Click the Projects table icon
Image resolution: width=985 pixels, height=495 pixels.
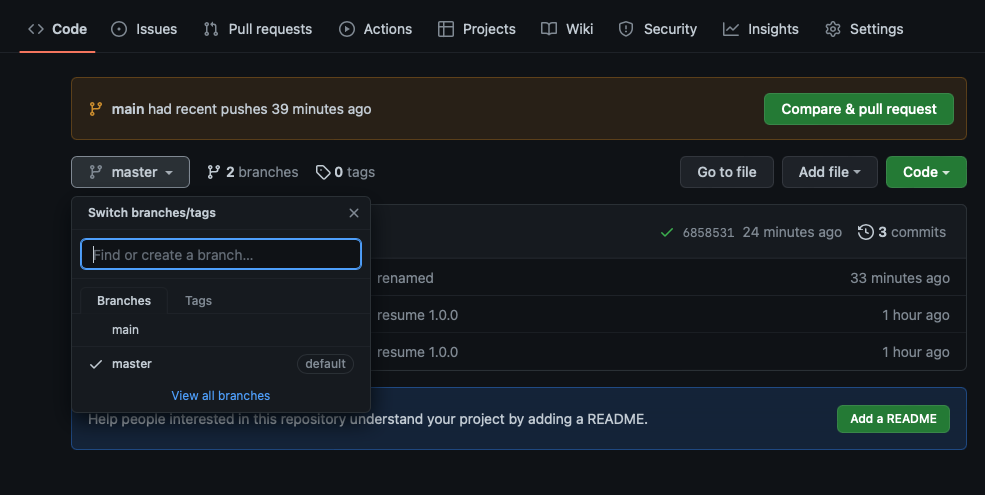[x=446, y=29]
